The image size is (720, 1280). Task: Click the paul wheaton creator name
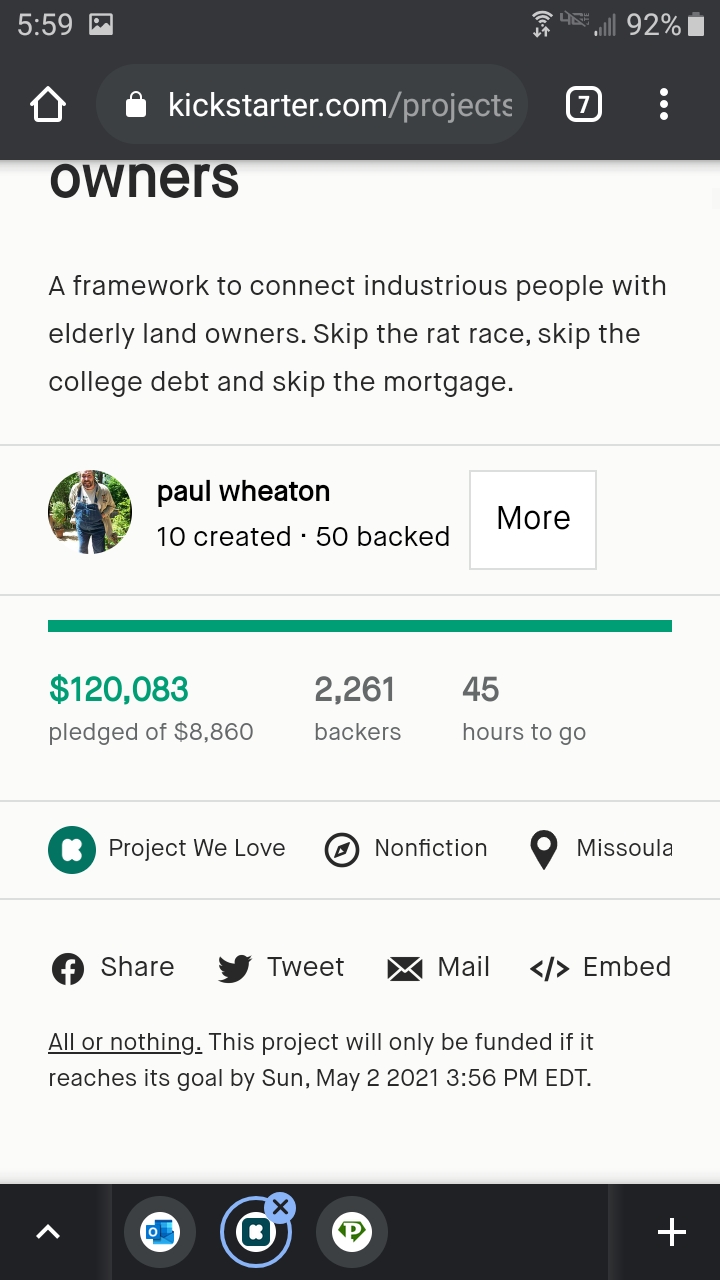(243, 492)
